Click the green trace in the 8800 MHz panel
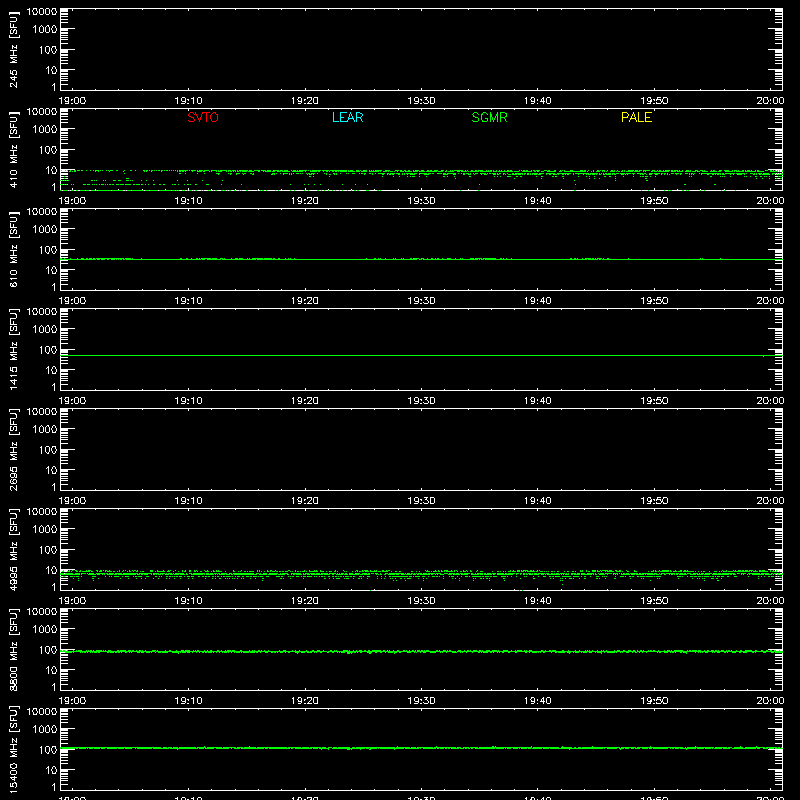The image size is (800, 800). click(x=421, y=652)
